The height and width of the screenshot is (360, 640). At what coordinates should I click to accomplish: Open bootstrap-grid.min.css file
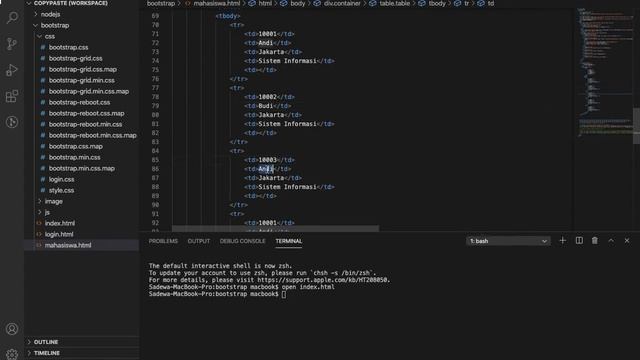coord(82,80)
